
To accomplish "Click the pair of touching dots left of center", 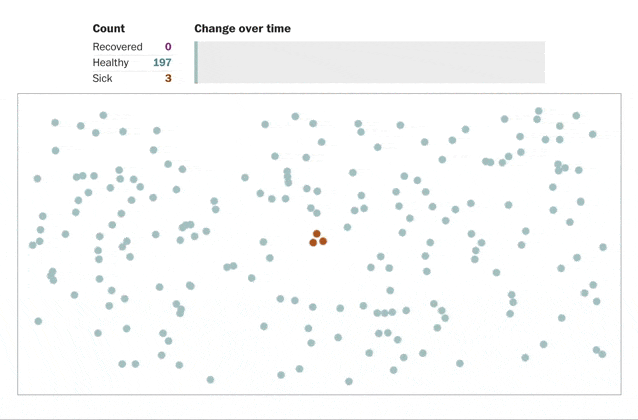I will point(230,267).
